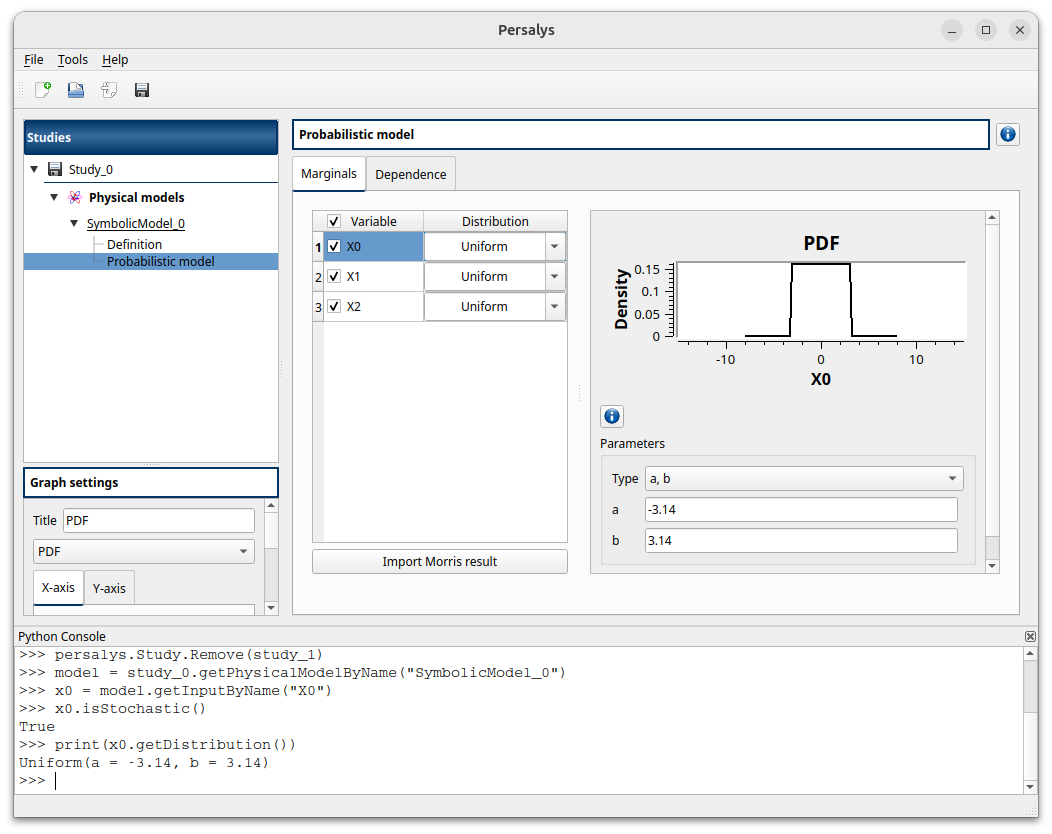
Task: Collapse the SymbolicModel_0 tree node
Action: tap(74, 223)
